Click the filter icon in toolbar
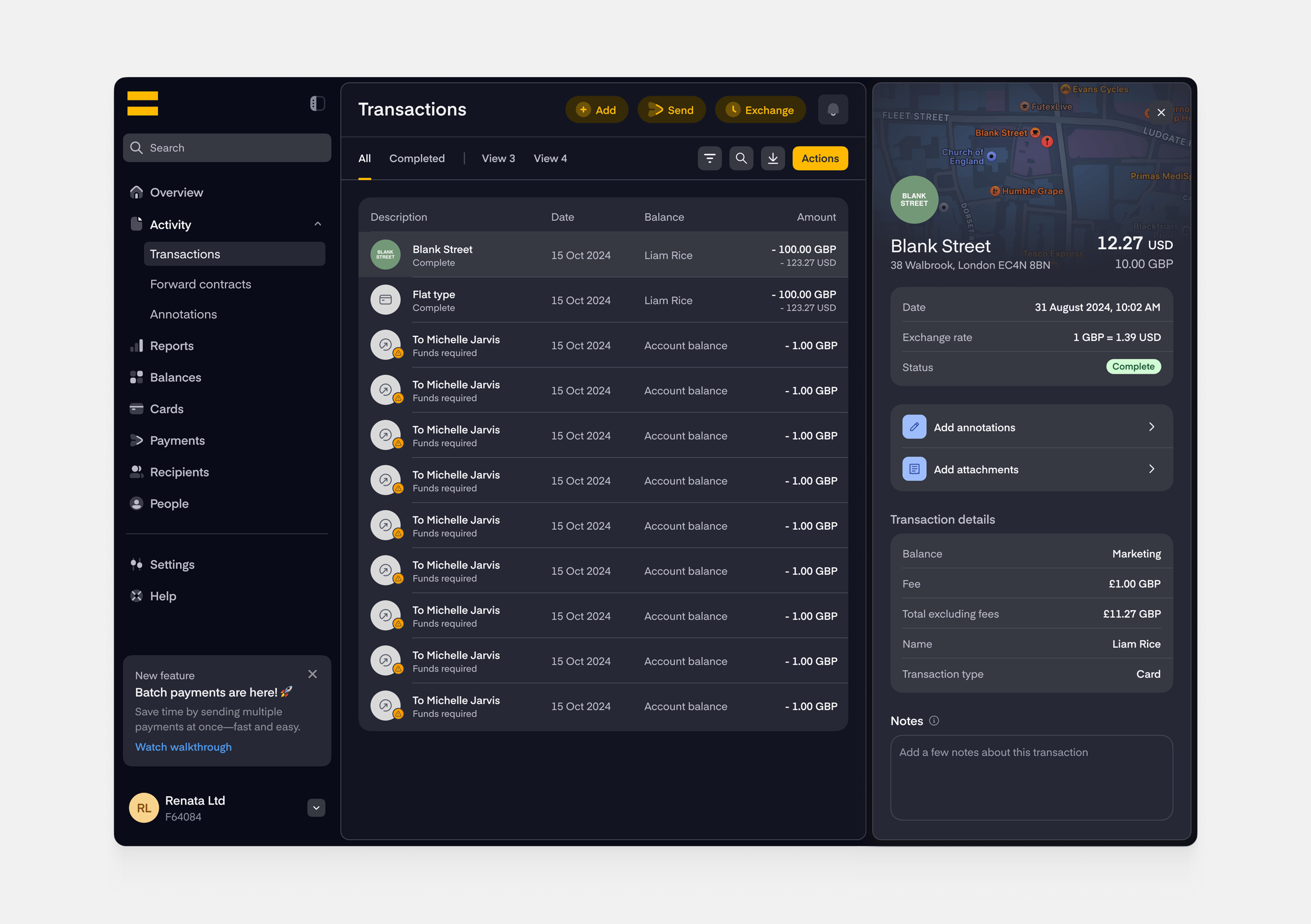 click(709, 158)
